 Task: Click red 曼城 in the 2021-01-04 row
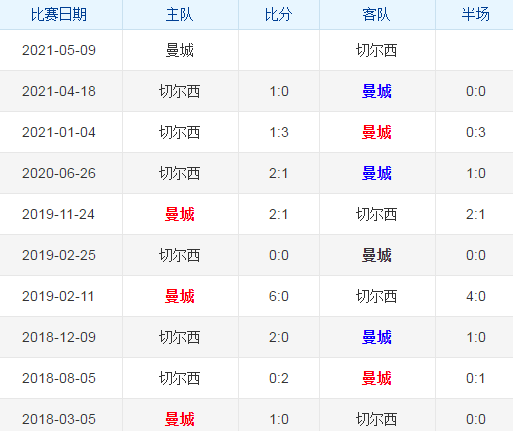[377, 132]
